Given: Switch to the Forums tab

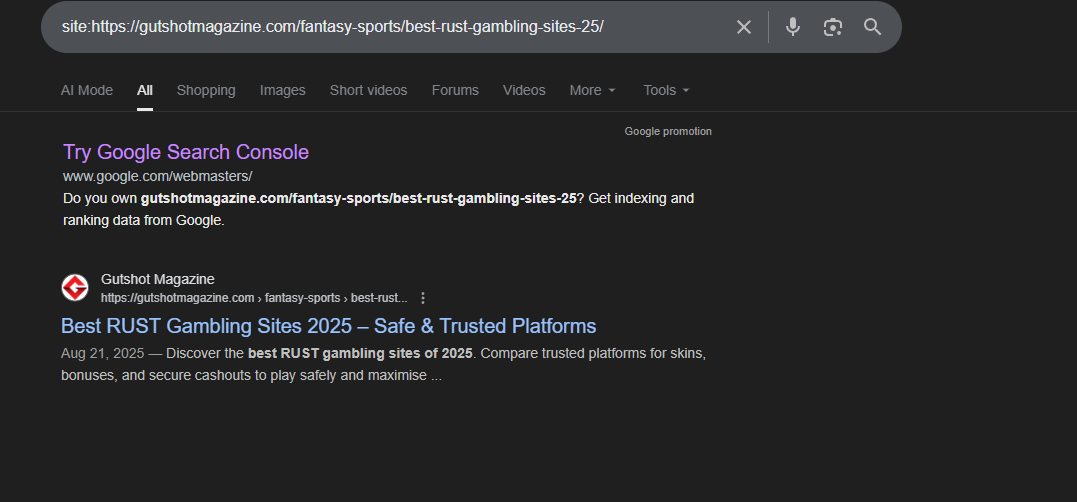Looking at the screenshot, I should [455, 91].
